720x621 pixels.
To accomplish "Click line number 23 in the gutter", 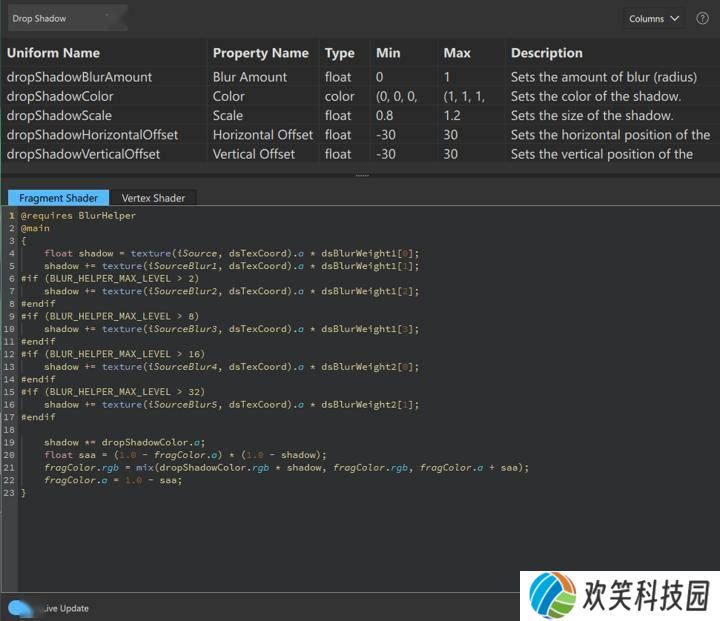I will pos(9,493).
